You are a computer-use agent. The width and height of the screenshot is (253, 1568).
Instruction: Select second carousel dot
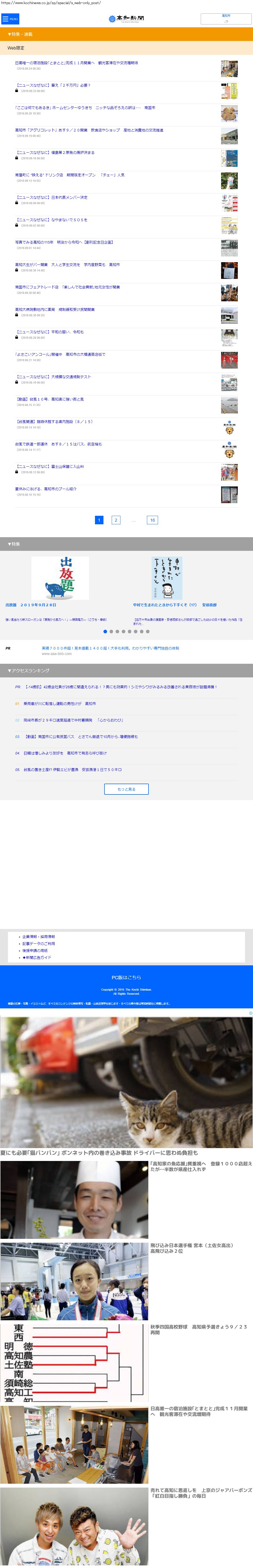[x=111, y=631]
